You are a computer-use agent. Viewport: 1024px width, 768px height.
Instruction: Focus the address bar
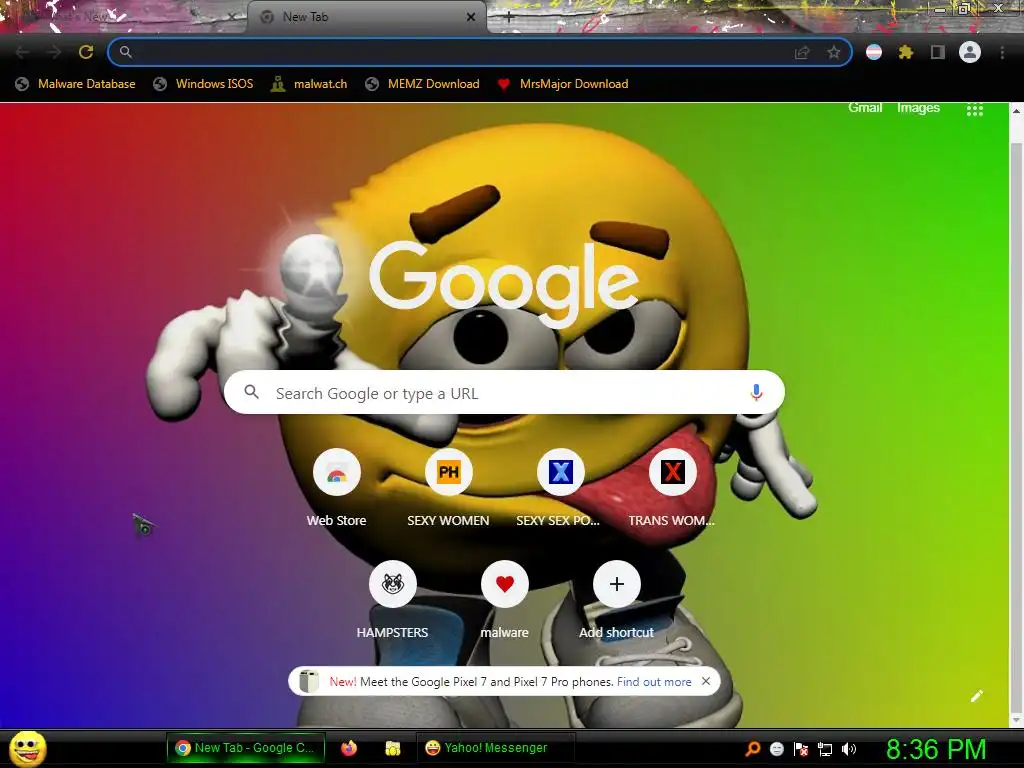click(x=480, y=52)
